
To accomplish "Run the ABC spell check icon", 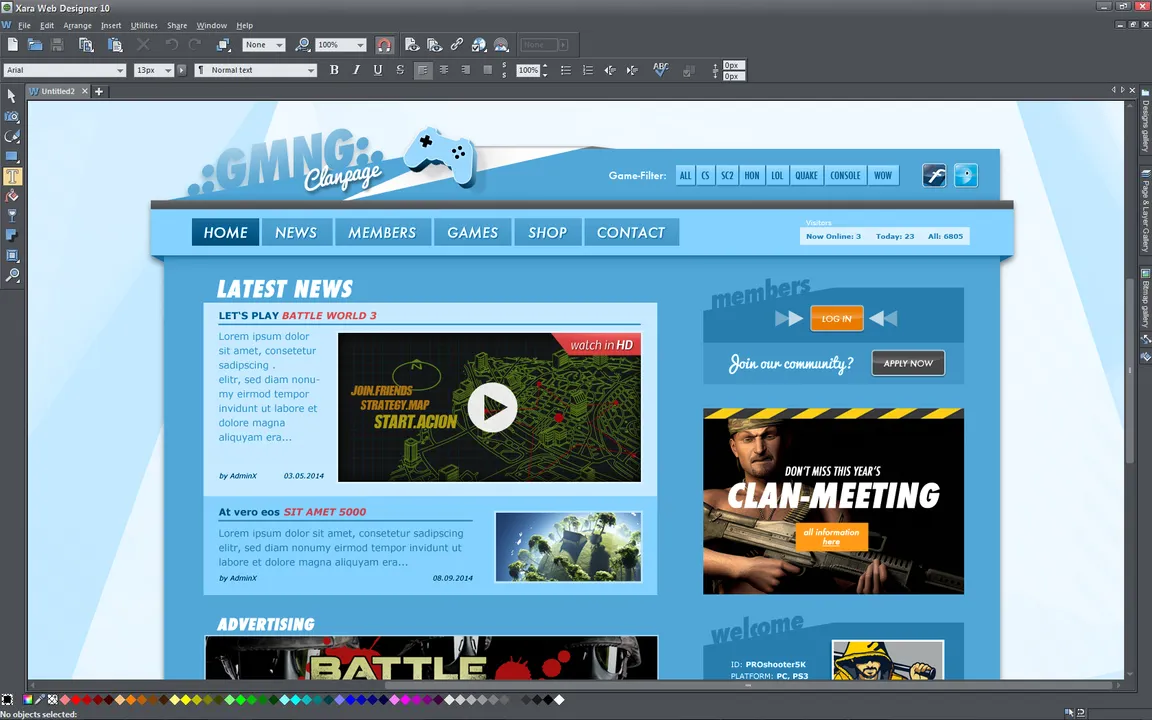I will coord(660,70).
